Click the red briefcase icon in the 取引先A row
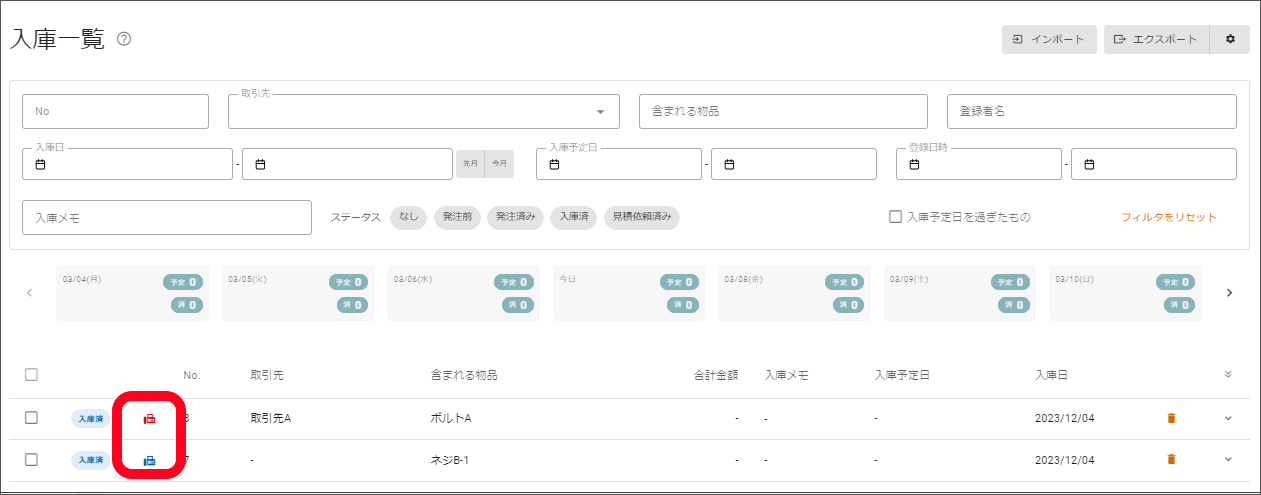The height and width of the screenshot is (495, 1261). click(x=150, y=419)
